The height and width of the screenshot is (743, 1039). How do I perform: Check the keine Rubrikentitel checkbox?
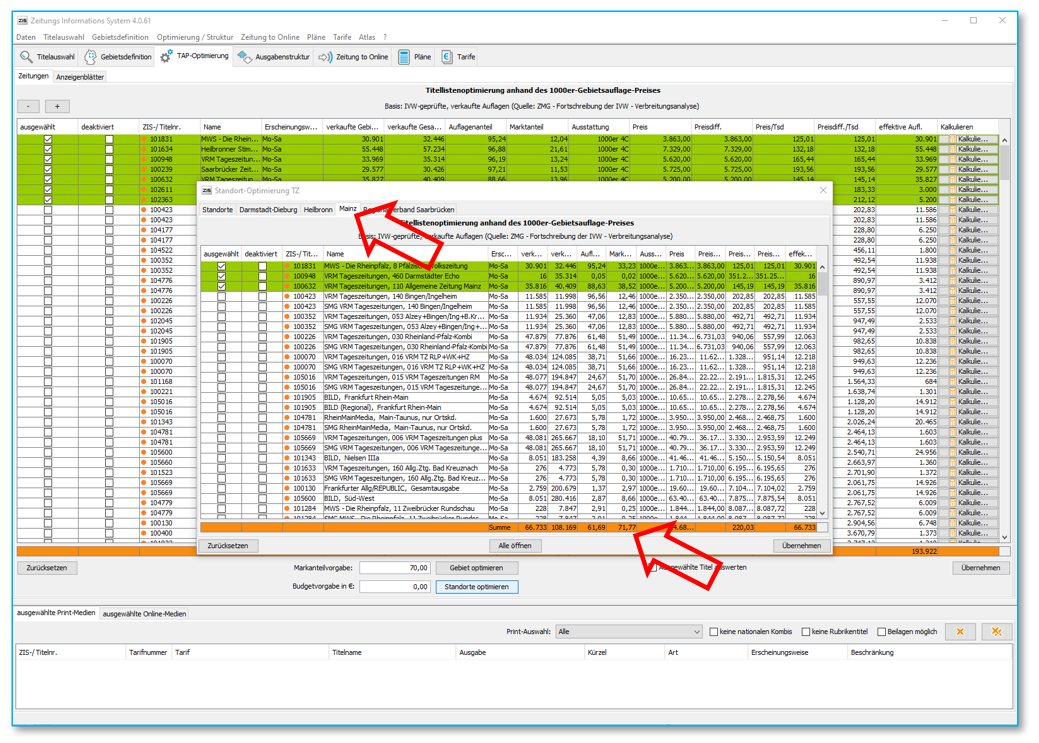coord(806,632)
